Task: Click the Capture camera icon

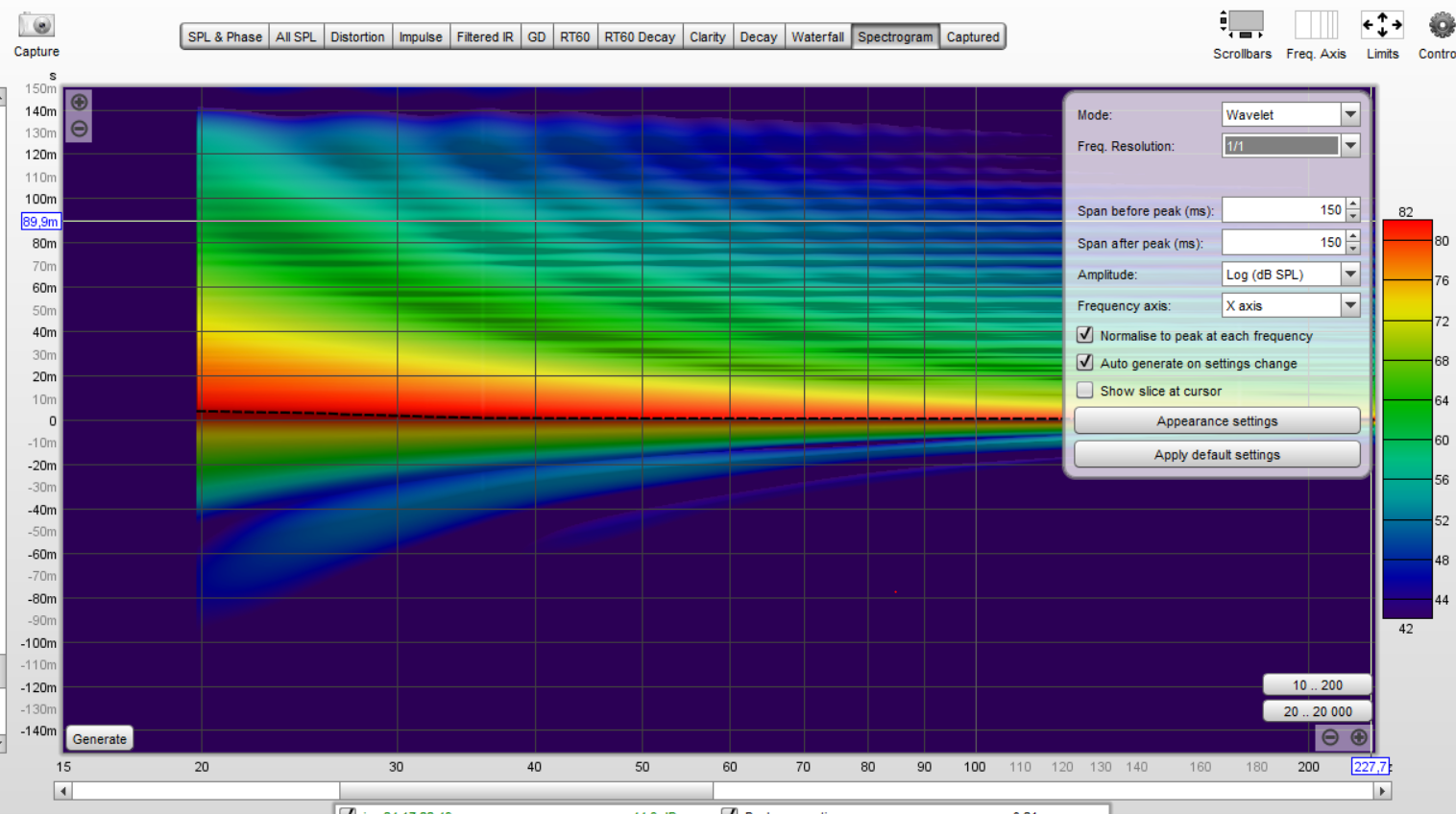Action: [x=36, y=26]
